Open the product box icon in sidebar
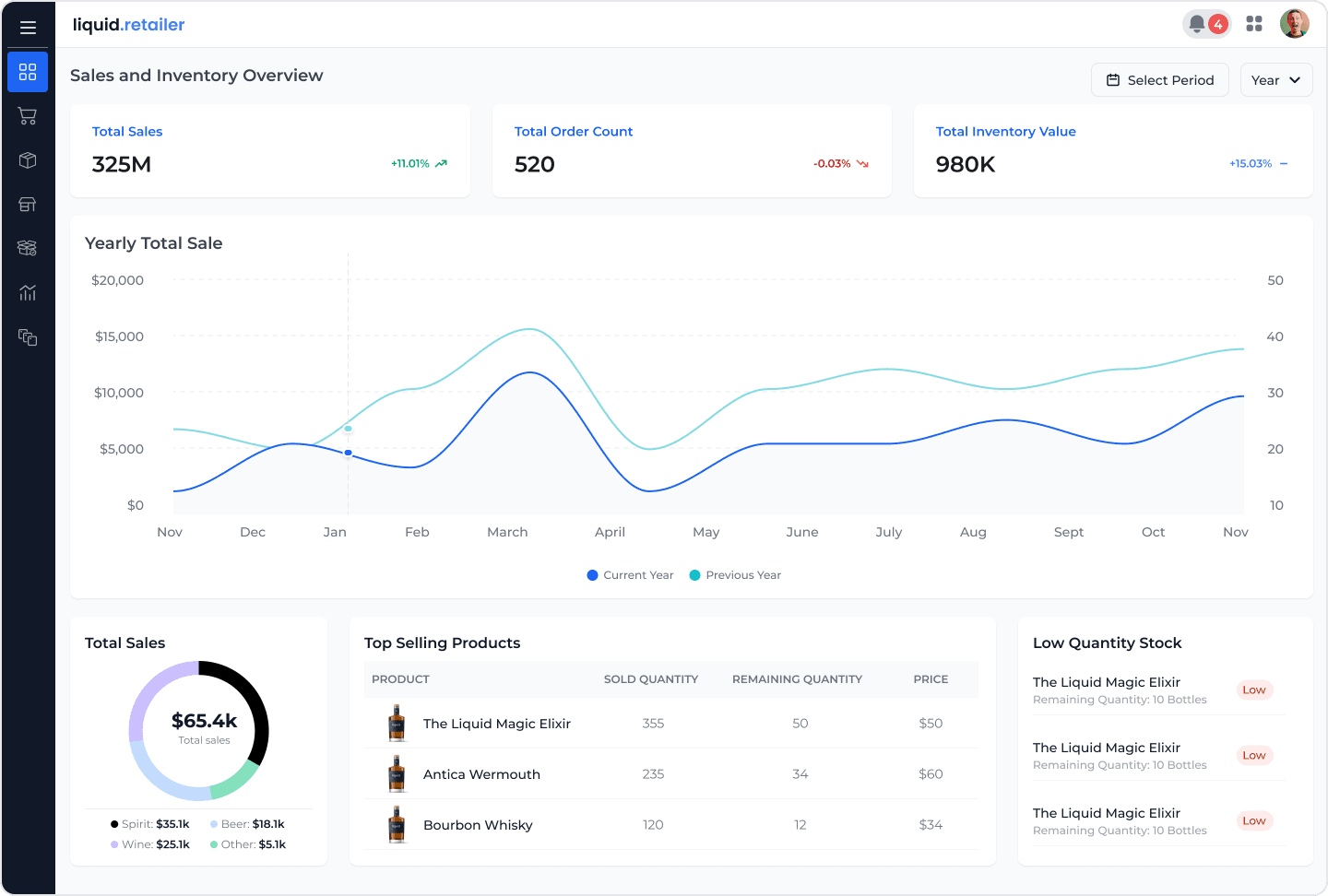The image size is (1328, 896). [x=28, y=160]
